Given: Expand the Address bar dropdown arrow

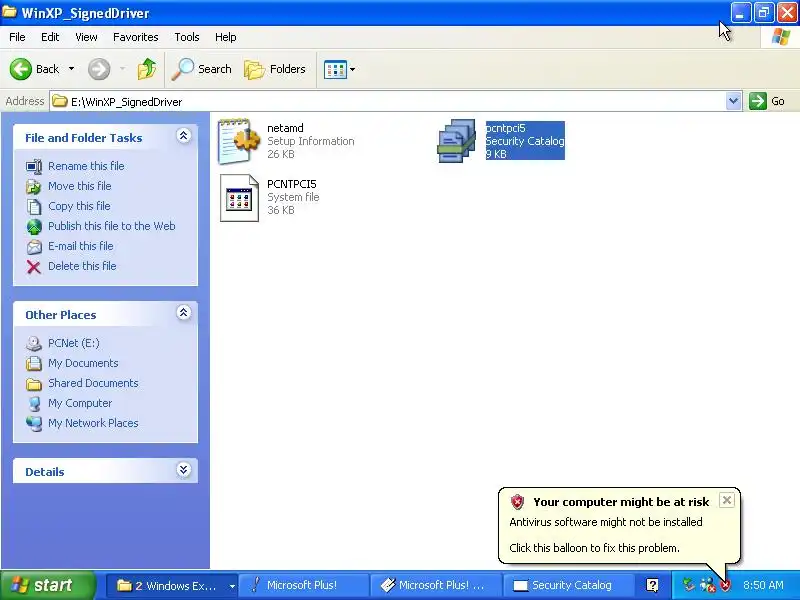Looking at the screenshot, I should pos(733,101).
